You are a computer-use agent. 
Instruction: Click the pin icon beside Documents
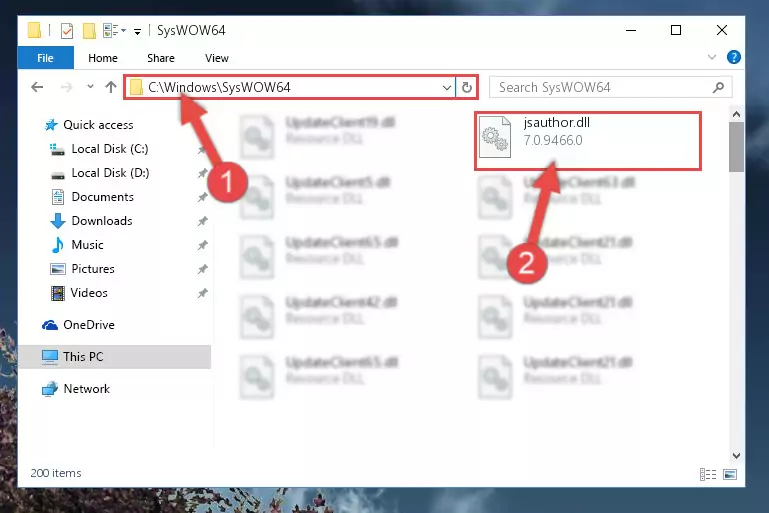pos(202,197)
